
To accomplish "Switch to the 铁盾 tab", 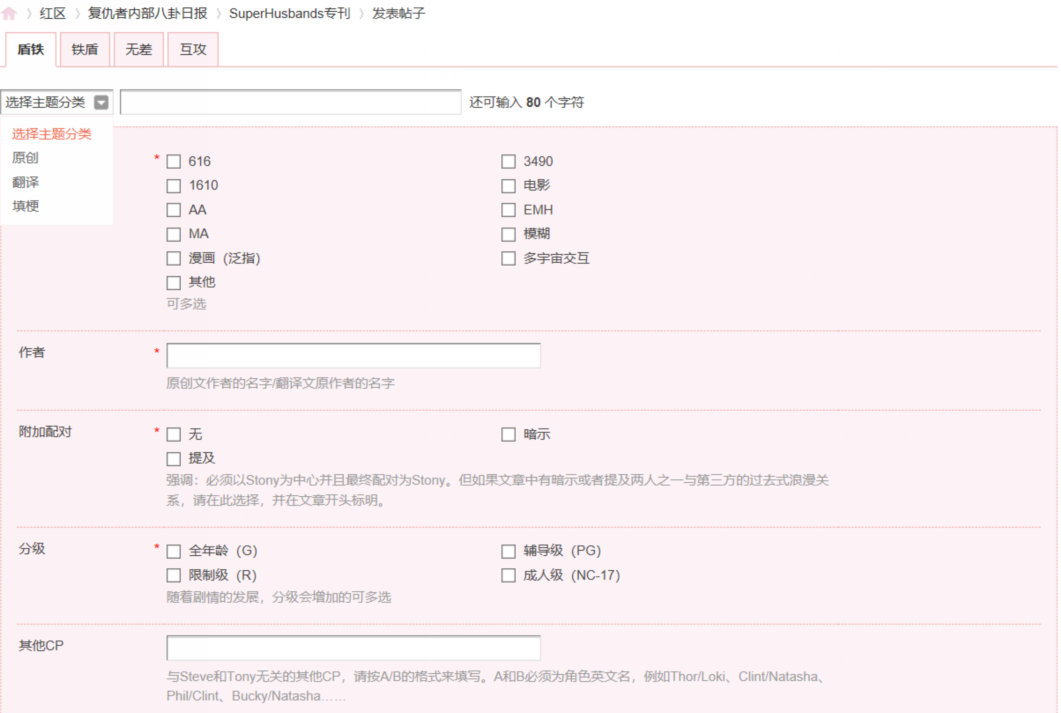I will pos(85,48).
